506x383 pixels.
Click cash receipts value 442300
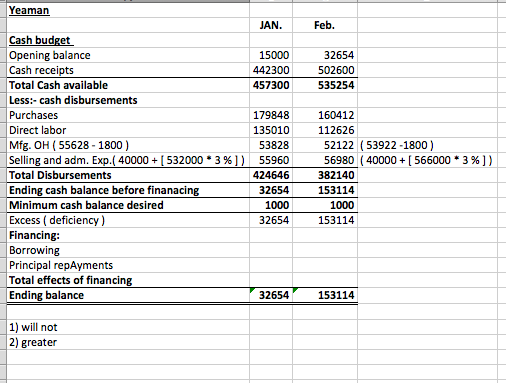pos(271,70)
